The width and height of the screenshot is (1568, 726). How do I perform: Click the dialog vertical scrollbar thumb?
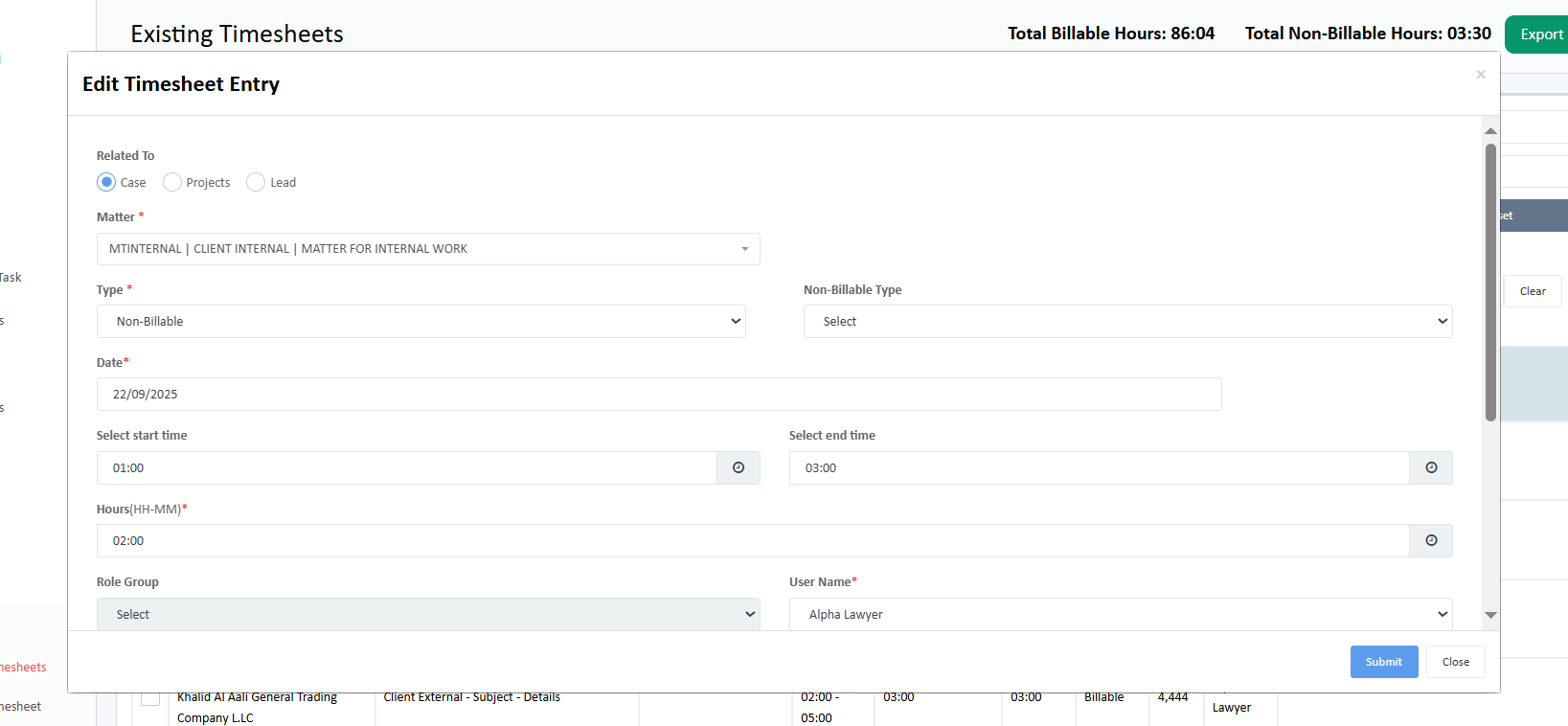tap(1490, 283)
